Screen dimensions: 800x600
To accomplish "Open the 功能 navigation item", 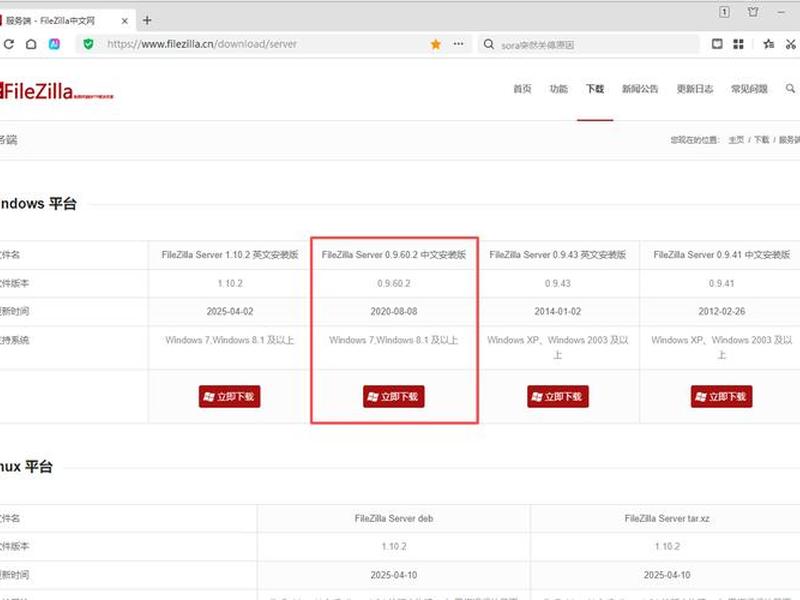I will click(559, 89).
